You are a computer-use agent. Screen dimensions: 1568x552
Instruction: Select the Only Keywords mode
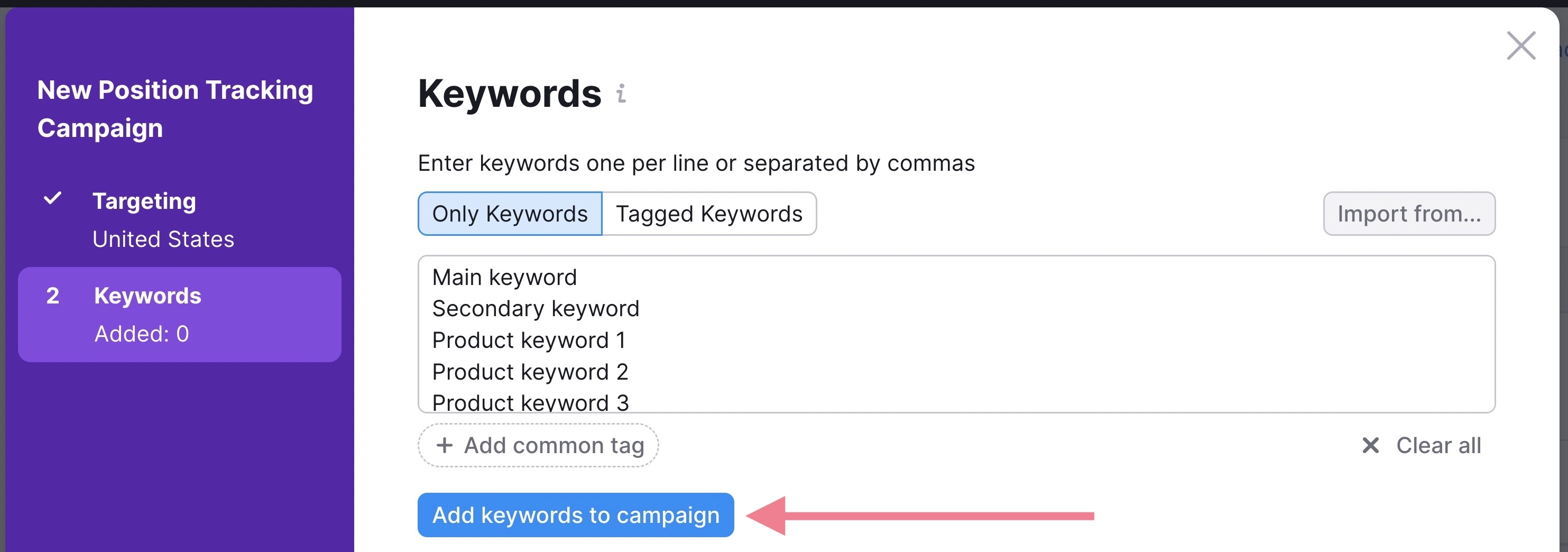pos(509,213)
